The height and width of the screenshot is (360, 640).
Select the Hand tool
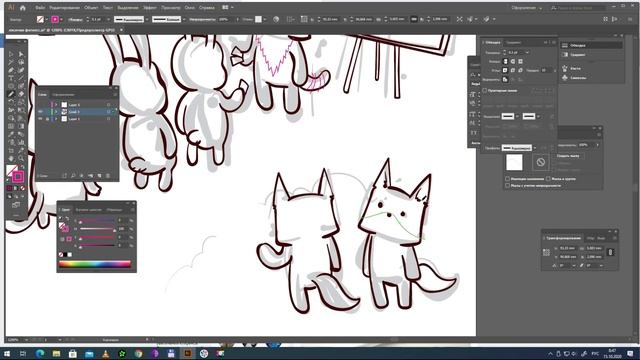[11, 158]
